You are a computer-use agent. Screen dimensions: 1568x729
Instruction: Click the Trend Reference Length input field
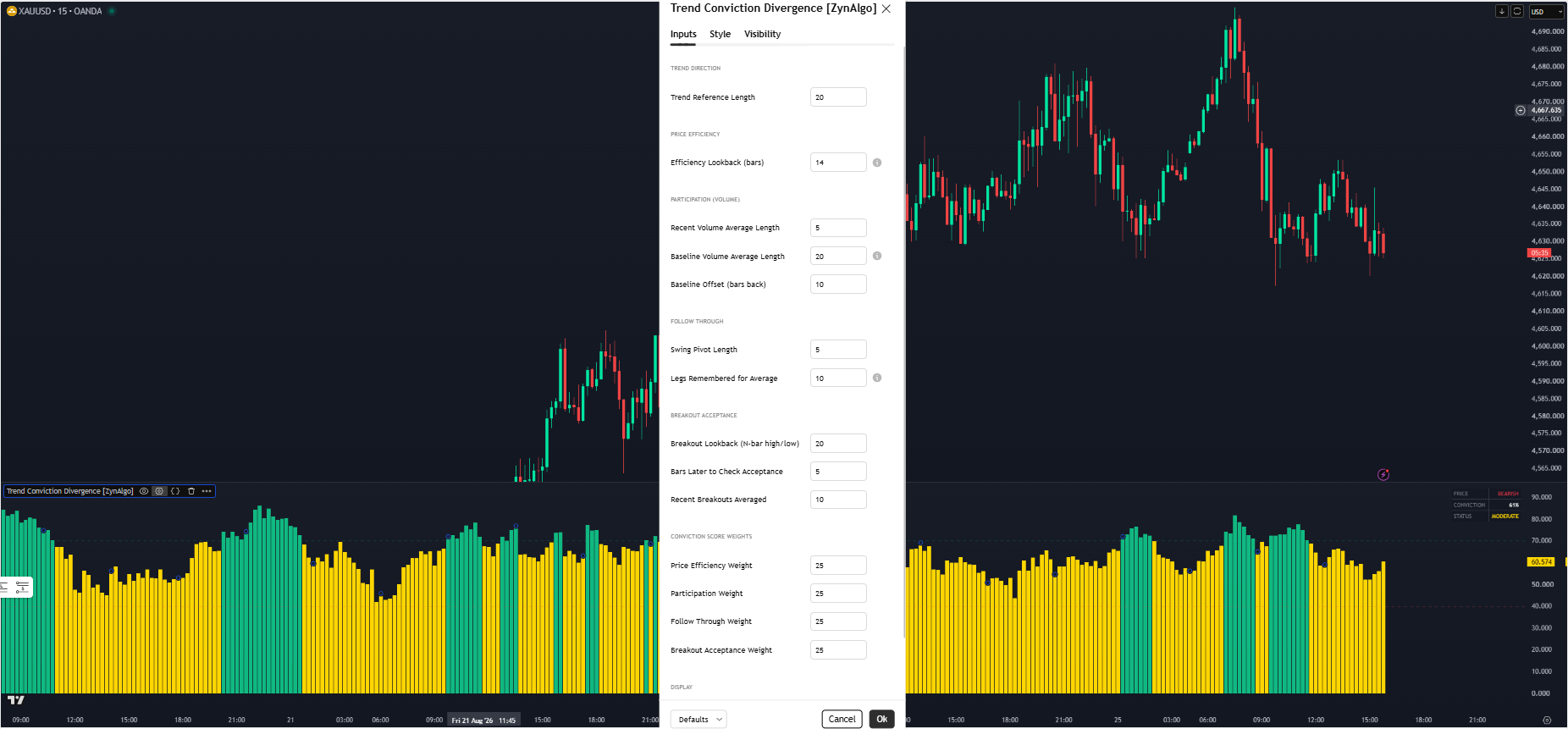pyautogui.click(x=838, y=97)
